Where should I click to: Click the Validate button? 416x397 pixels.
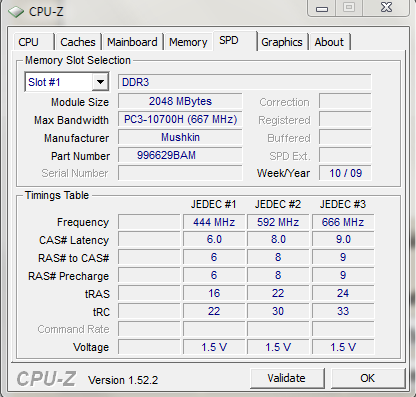[287, 378]
